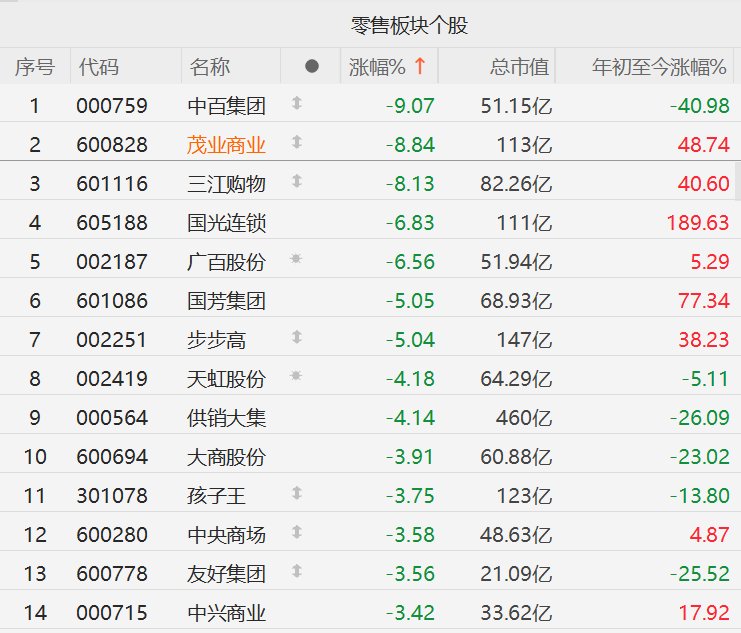Screen dimensions: 741x633
Task: Select stock name 大商股份
Action: [226, 457]
